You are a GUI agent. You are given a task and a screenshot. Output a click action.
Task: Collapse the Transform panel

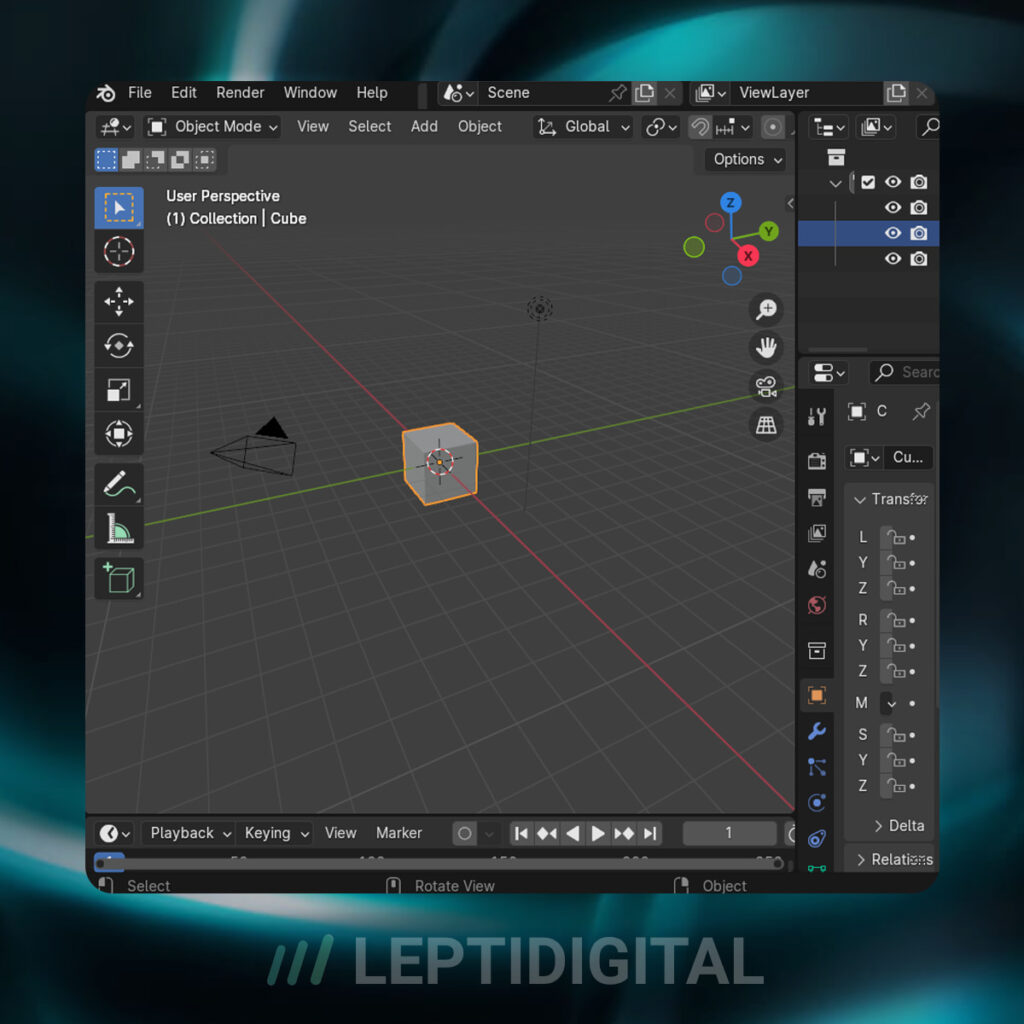pos(889,500)
